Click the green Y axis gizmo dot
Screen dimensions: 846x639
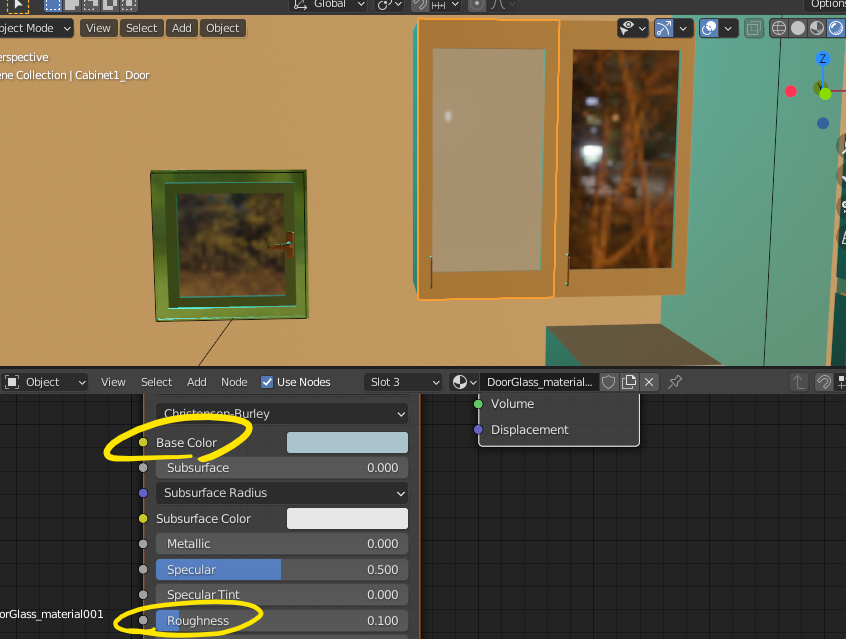825,94
